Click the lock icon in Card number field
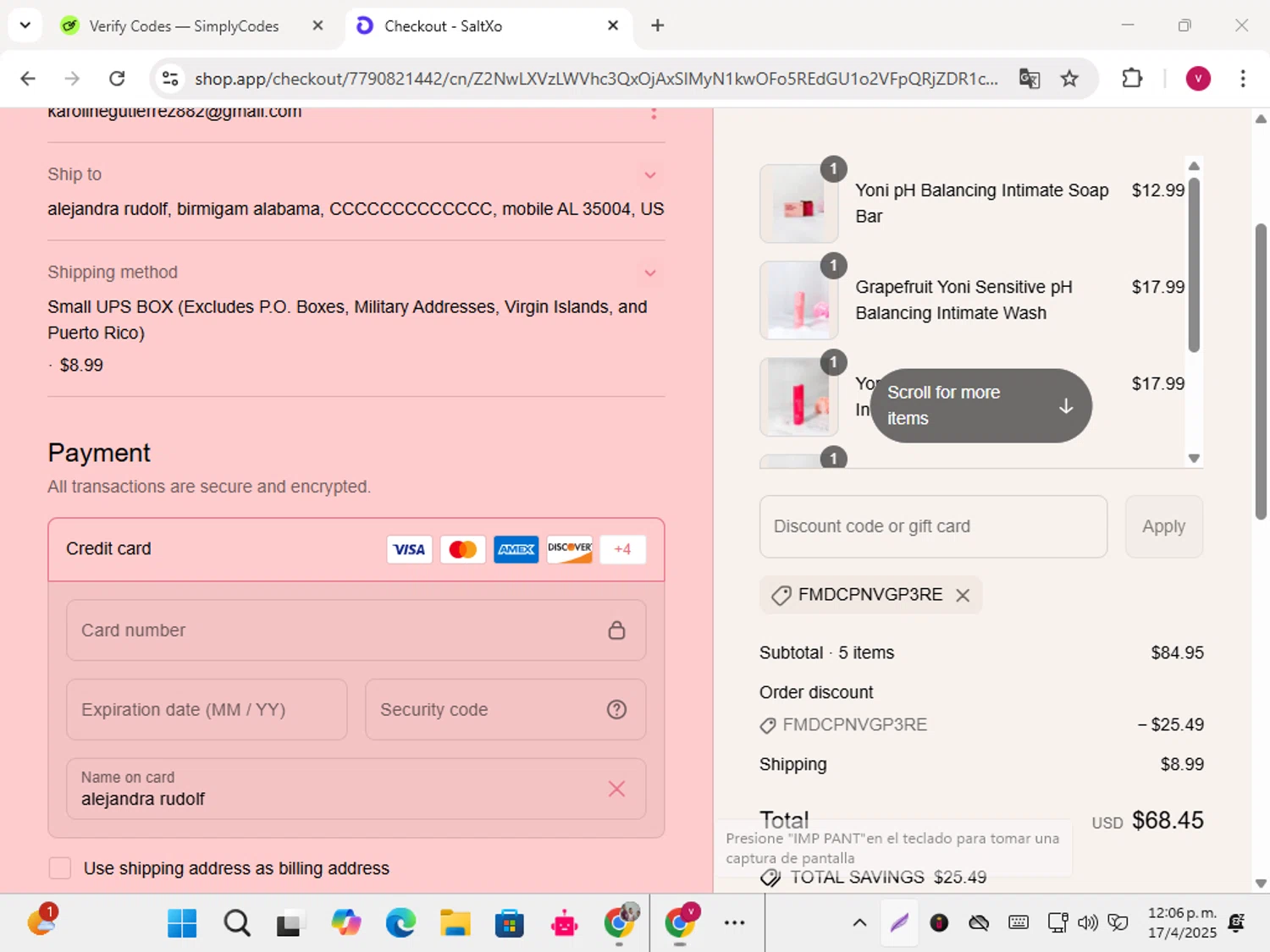Viewport: 1270px width, 952px height. [x=616, y=630]
